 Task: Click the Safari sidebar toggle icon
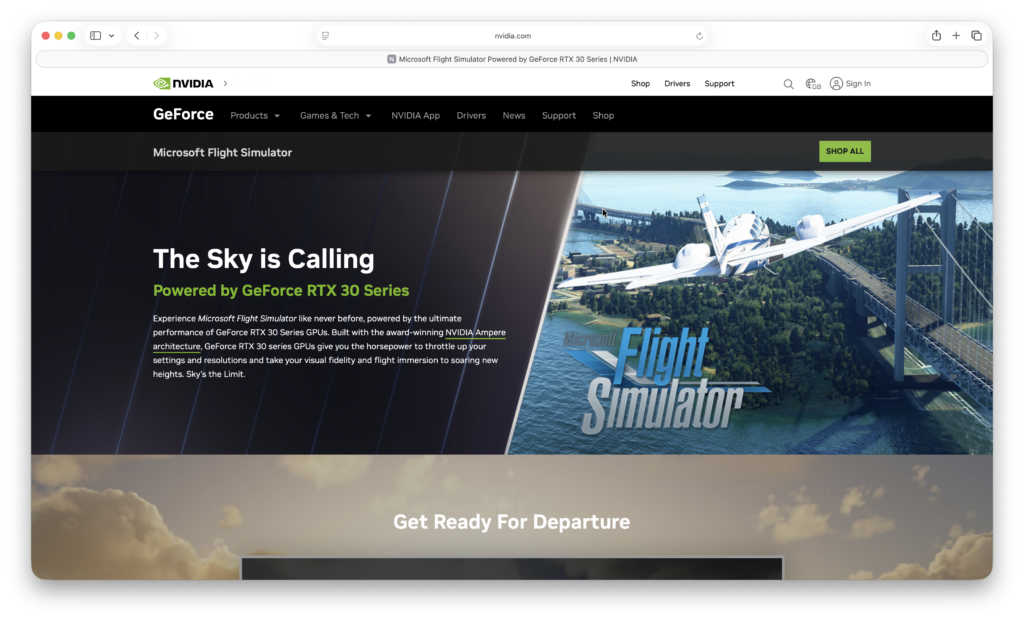click(x=95, y=36)
